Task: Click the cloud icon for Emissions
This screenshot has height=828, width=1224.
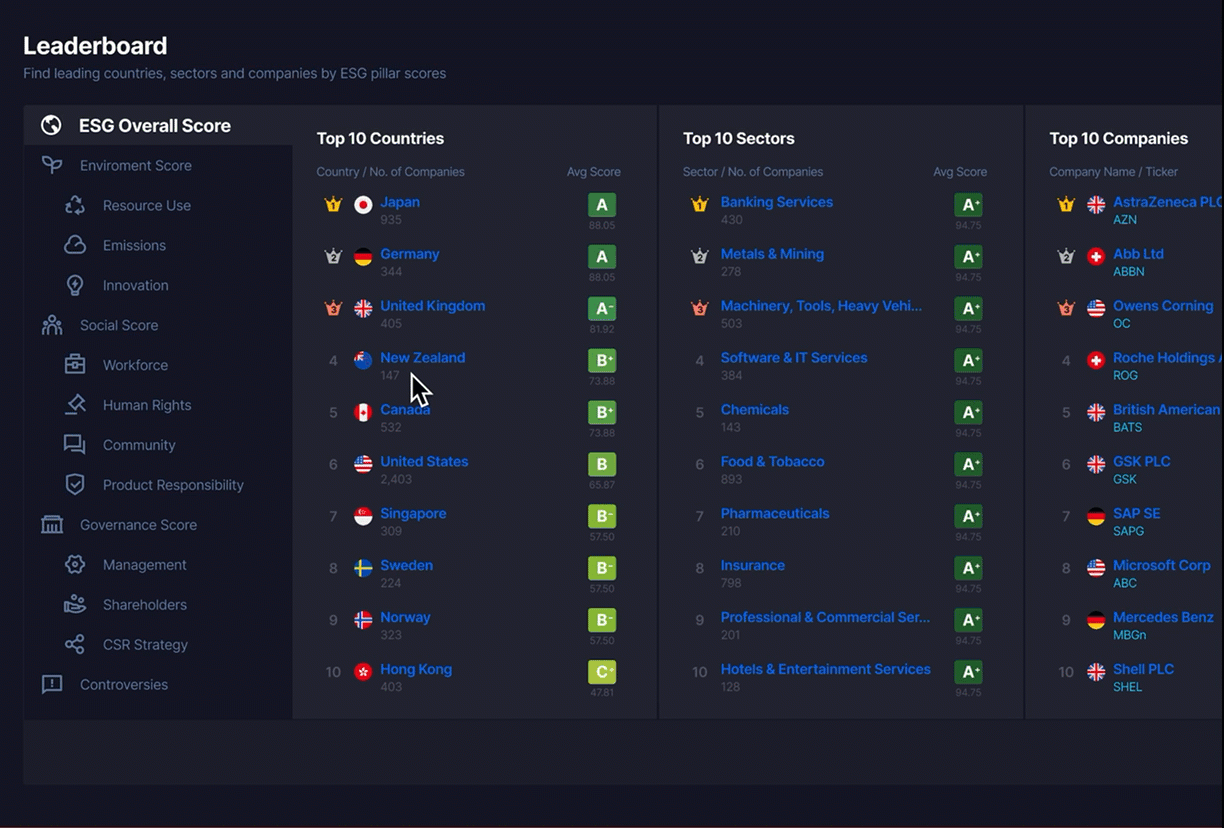Action: (x=75, y=245)
